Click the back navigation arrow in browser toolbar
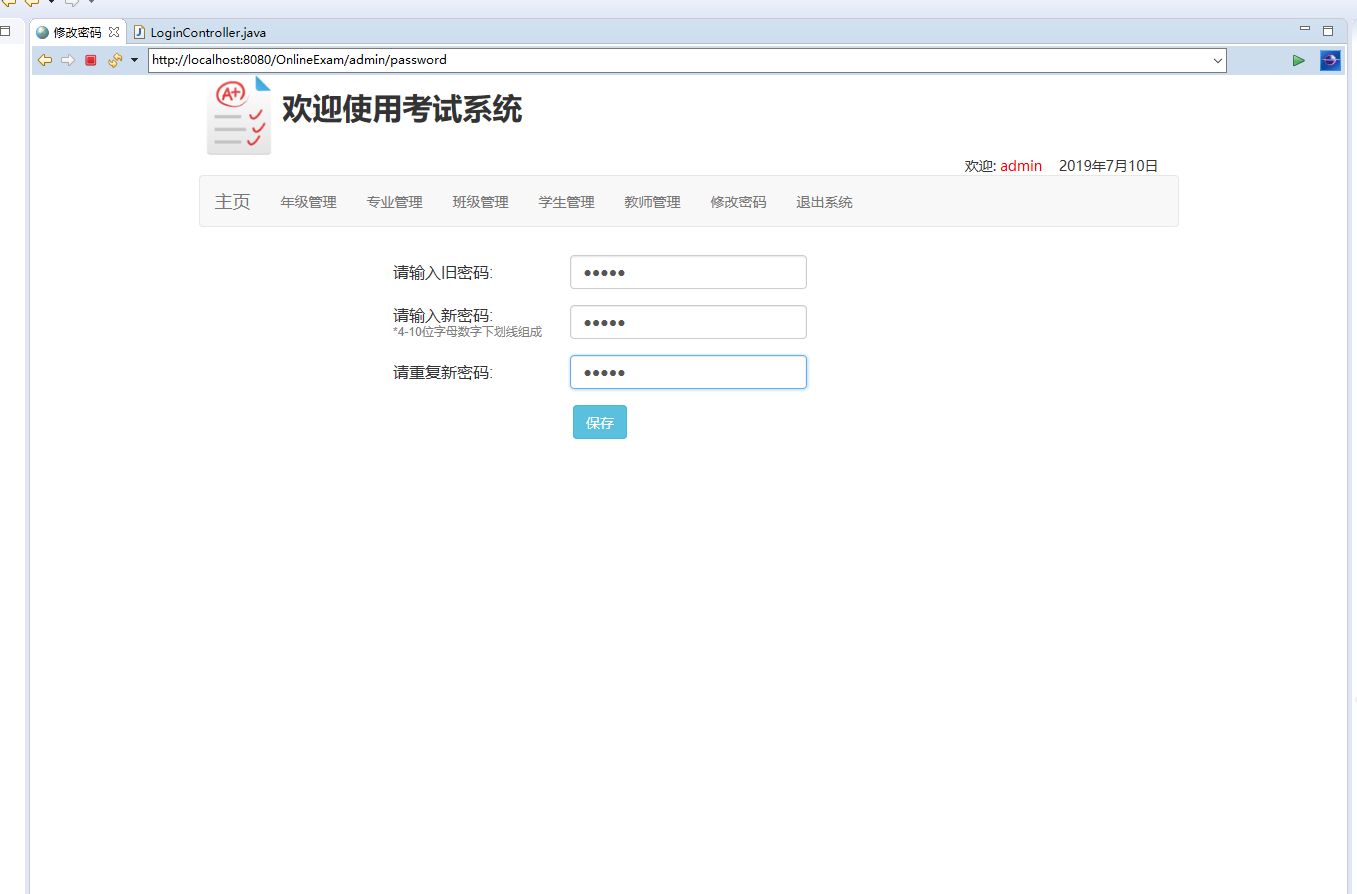Image resolution: width=1357 pixels, height=894 pixels. pyautogui.click(x=45, y=60)
